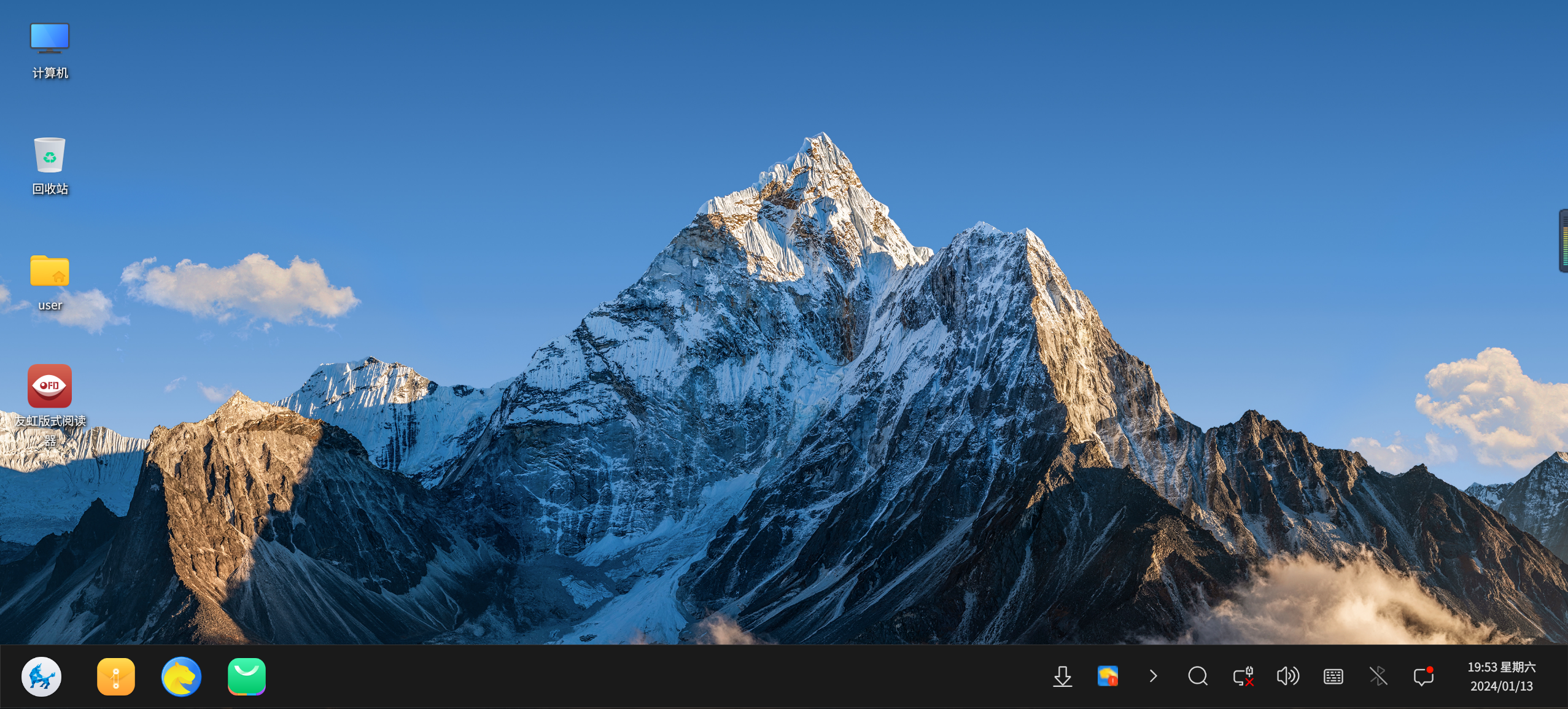
Task: Open calendar from the 19:53 clock
Action: point(1501,676)
